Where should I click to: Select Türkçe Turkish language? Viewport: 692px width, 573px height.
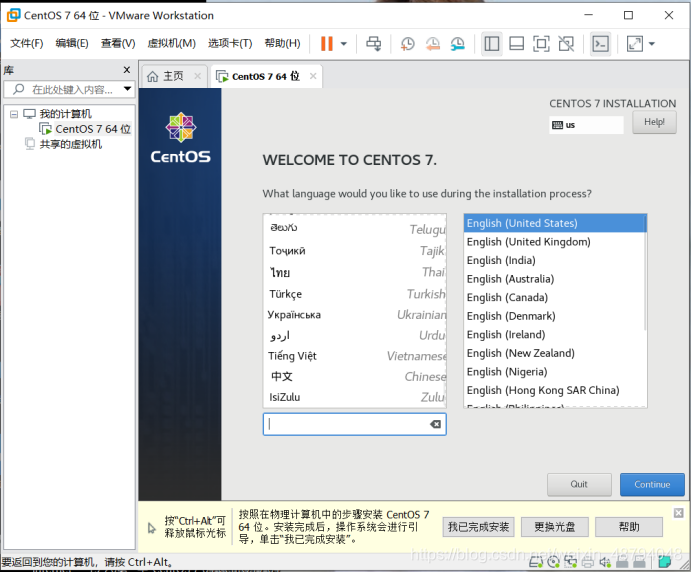point(354,294)
